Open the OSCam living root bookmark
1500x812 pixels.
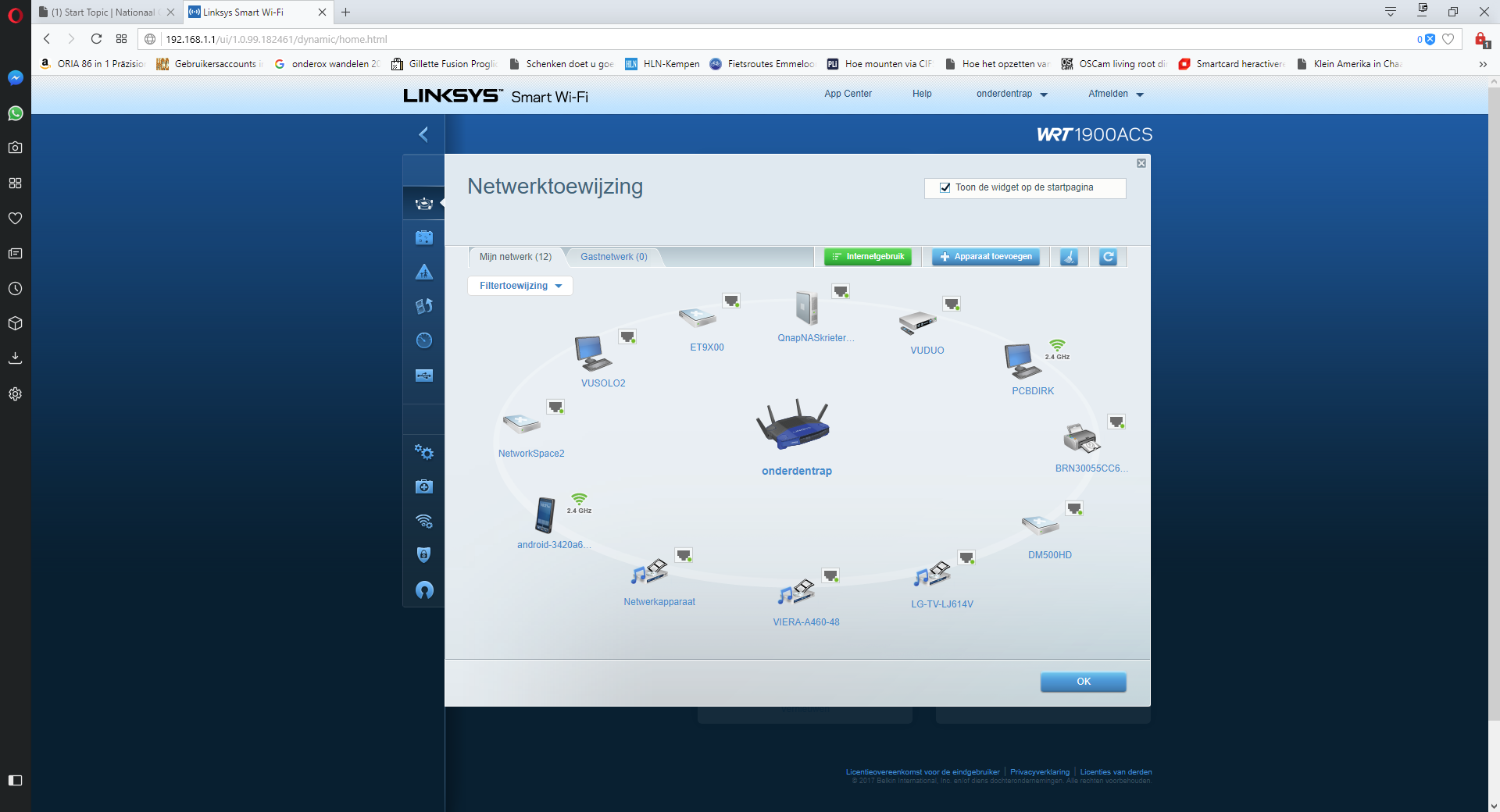(1114, 64)
